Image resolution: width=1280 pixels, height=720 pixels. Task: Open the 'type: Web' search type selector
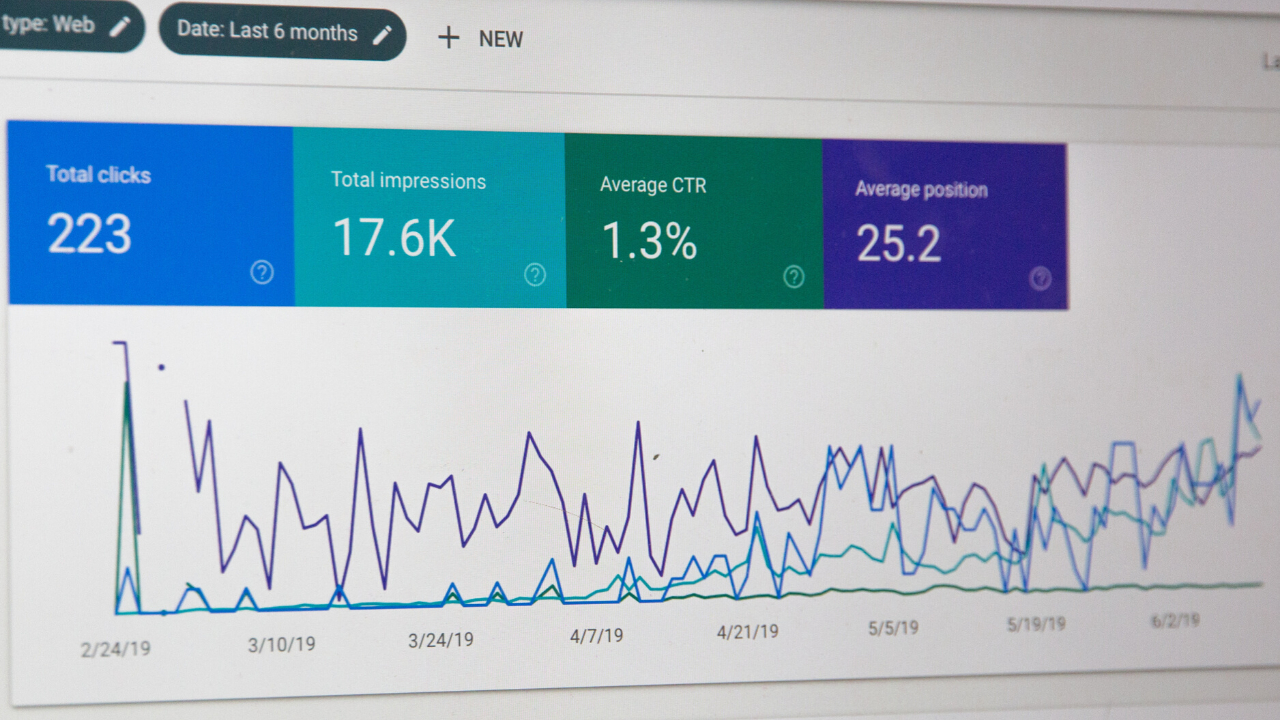click(55, 23)
